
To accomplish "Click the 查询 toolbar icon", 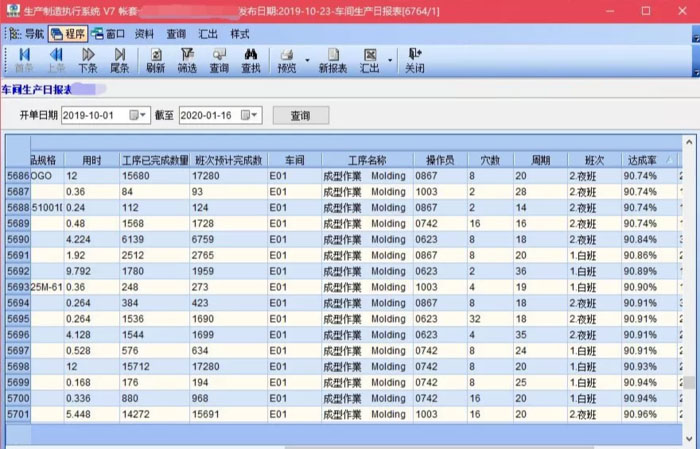I will (x=219, y=60).
